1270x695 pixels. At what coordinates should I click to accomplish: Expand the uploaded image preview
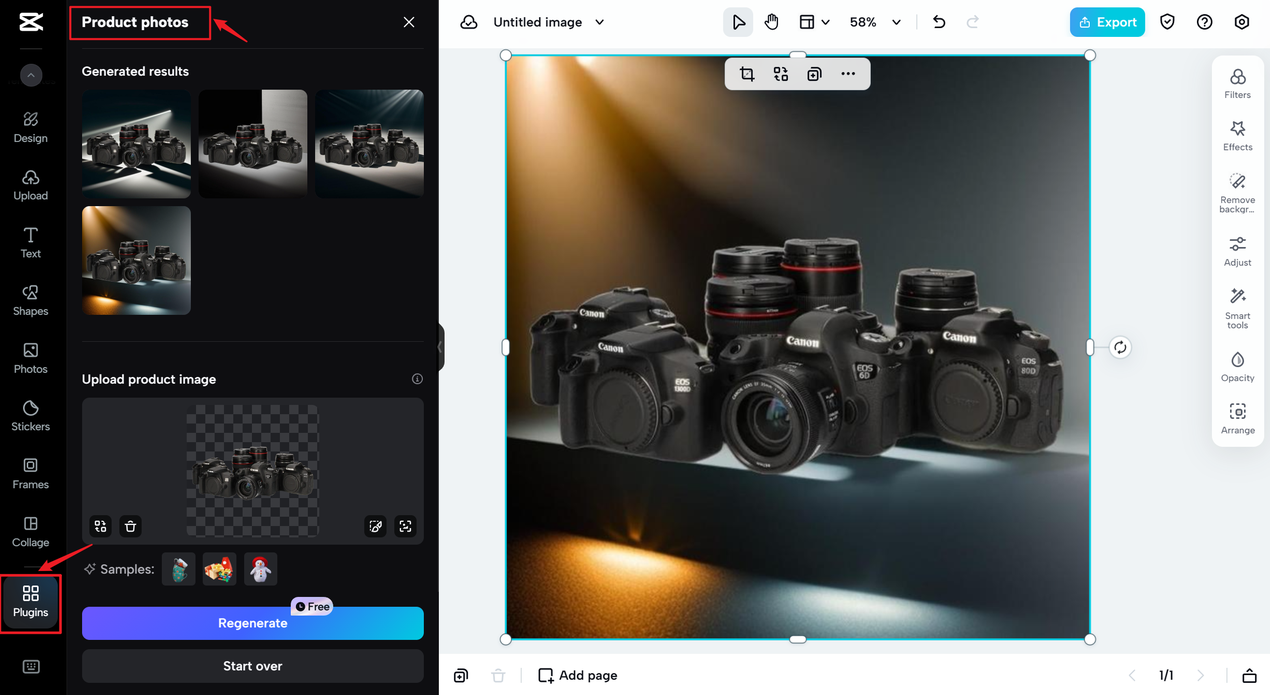[405, 526]
